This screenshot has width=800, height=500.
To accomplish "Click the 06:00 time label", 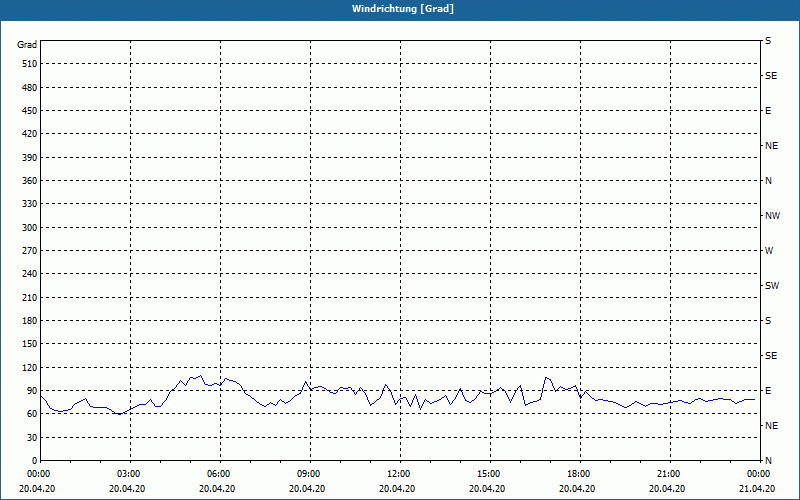I will [x=219, y=474].
